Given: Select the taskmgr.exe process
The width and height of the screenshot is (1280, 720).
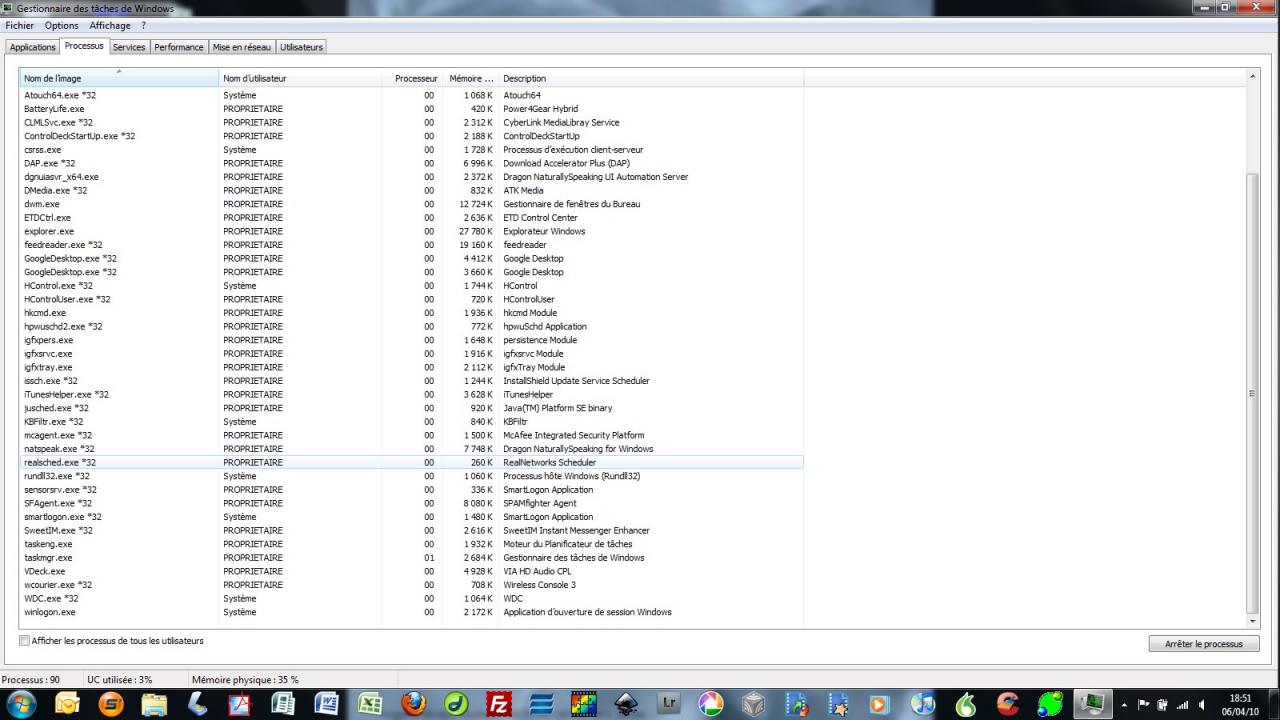Looking at the screenshot, I should click(x=412, y=558).
